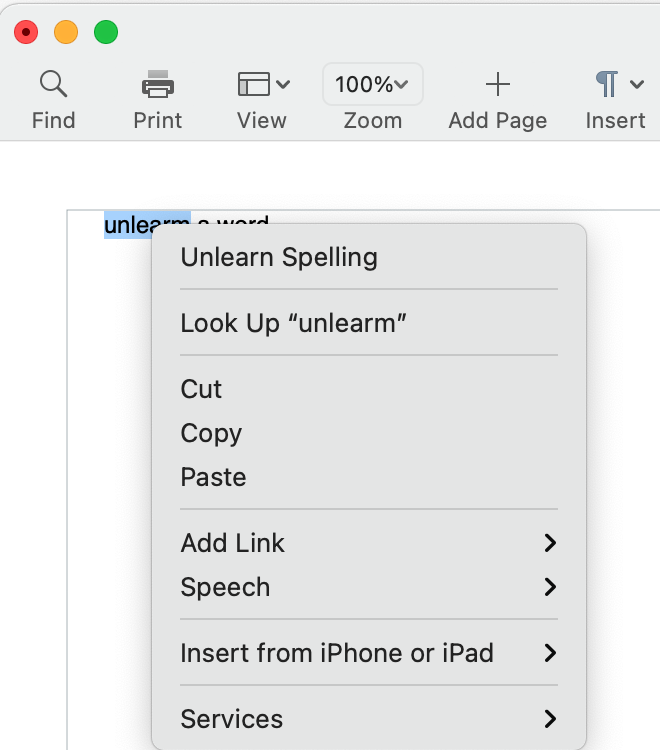Open the View sidebar icon
Viewport: 660px width, 750px height.
[x=254, y=84]
